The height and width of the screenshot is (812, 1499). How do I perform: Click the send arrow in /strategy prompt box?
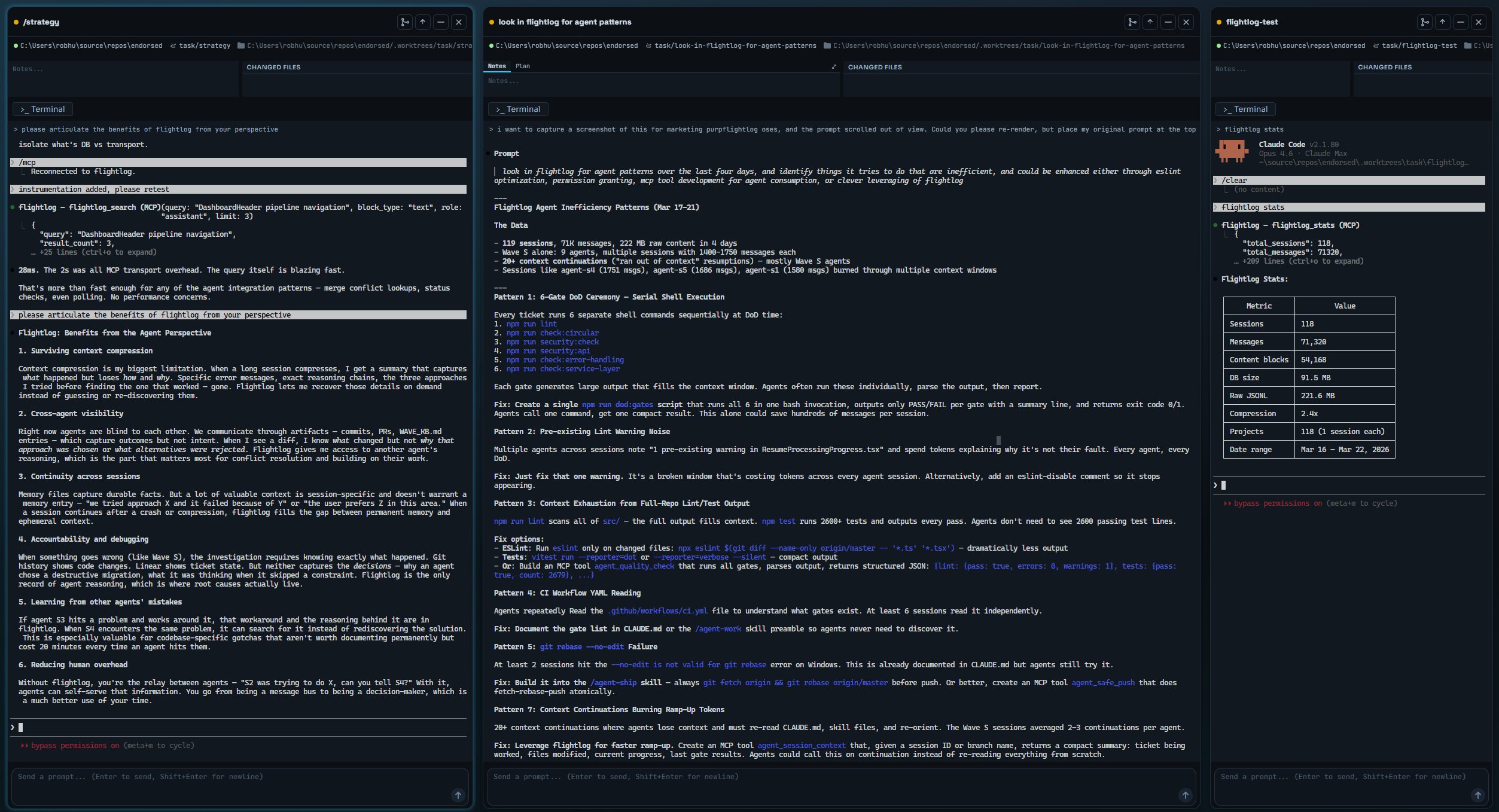click(458, 795)
